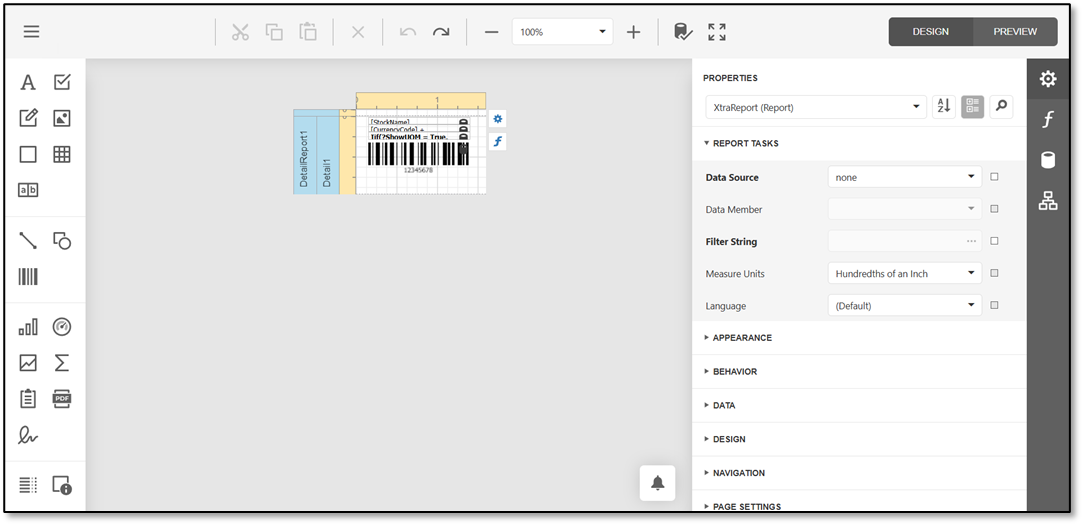Toggle full screen mode icon
The image size is (1084, 525).
[x=717, y=32]
